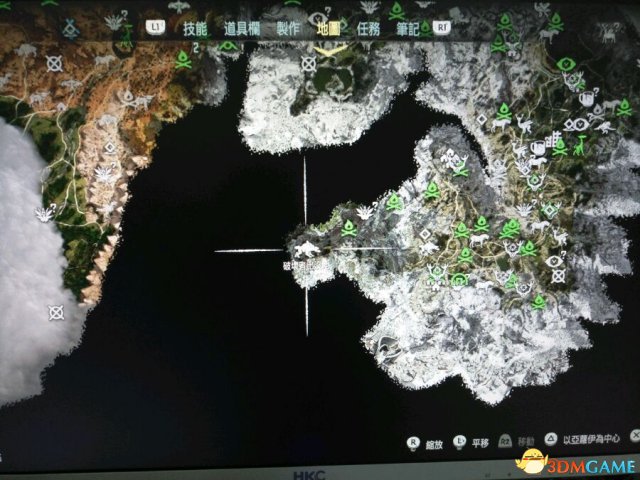The height and width of the screenshot is (480, 640).
Task: Open the 技能 skills tab
Action: point(195,29)
